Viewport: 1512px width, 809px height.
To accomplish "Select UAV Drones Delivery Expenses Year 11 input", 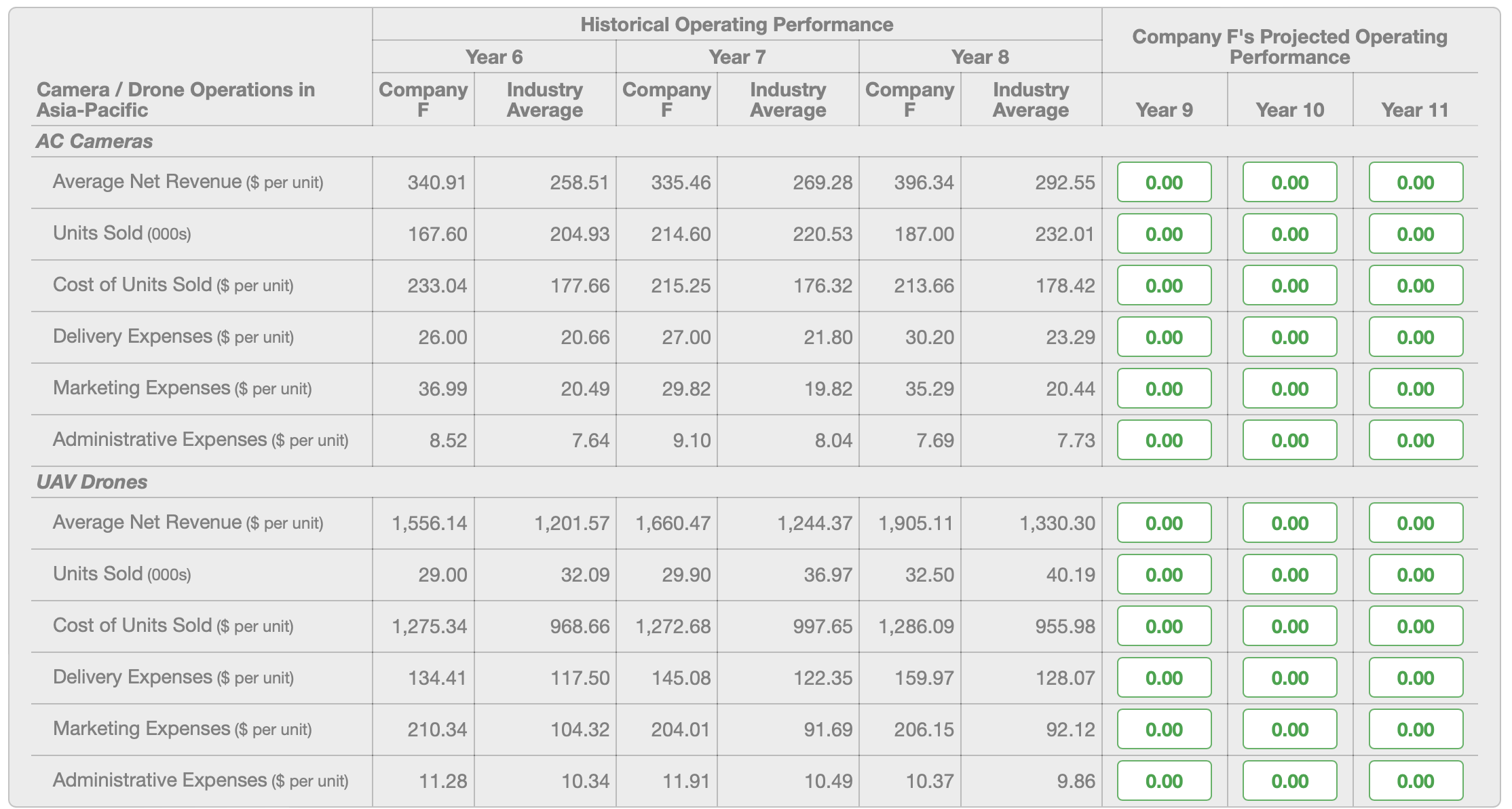I will [x=1416, y=677].
